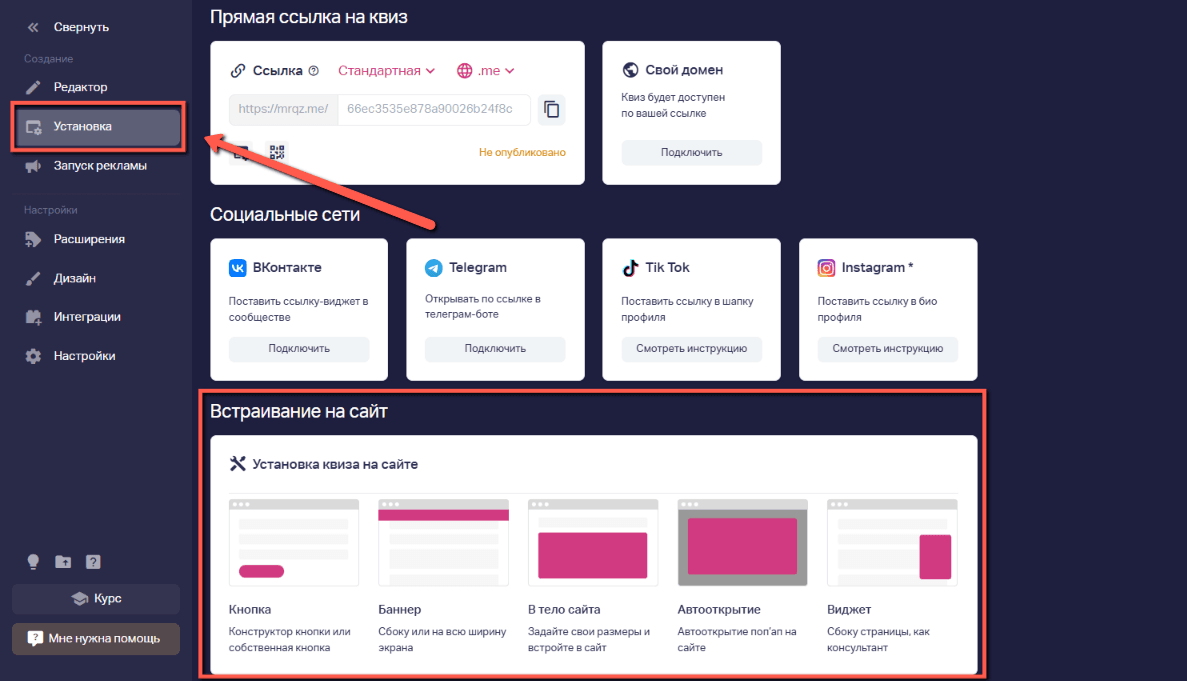Viewport: 1187px width, 681px height.
Task: Click Мне нужна помощь button
Action: [x=96, y=639]
